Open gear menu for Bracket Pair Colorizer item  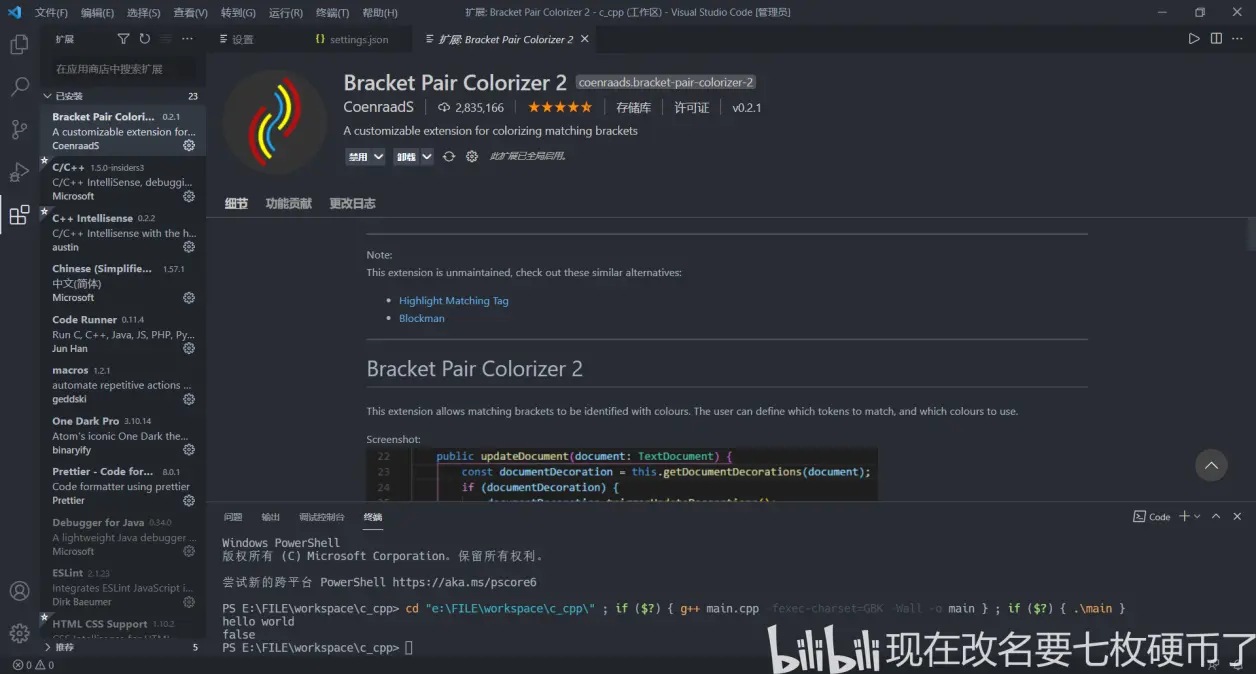tap(189, 146)
